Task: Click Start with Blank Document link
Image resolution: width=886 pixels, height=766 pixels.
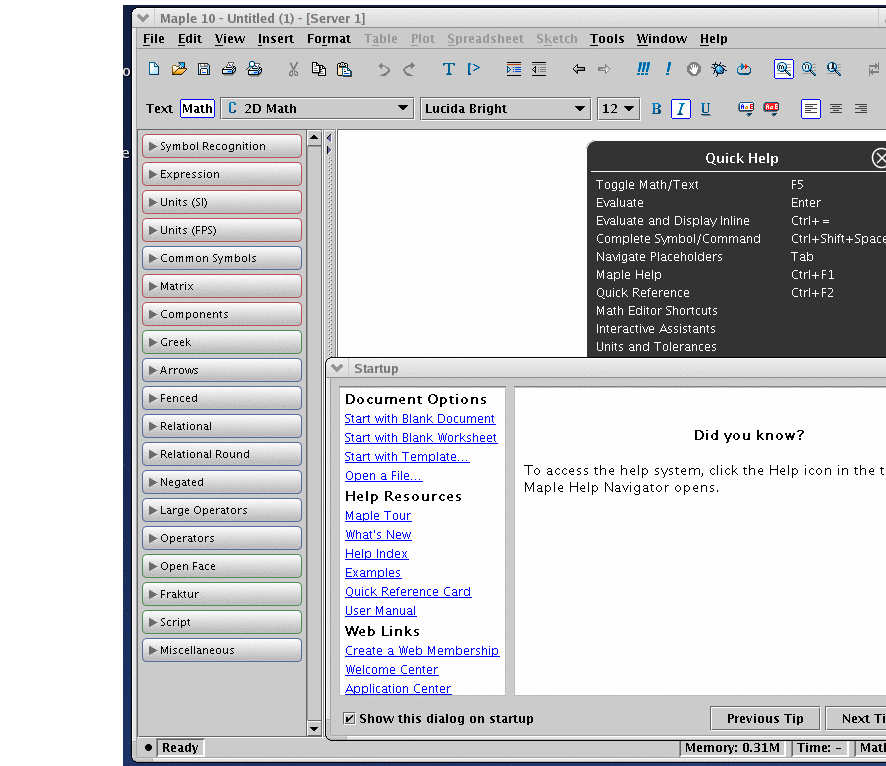Action: [x=420, y=419]
